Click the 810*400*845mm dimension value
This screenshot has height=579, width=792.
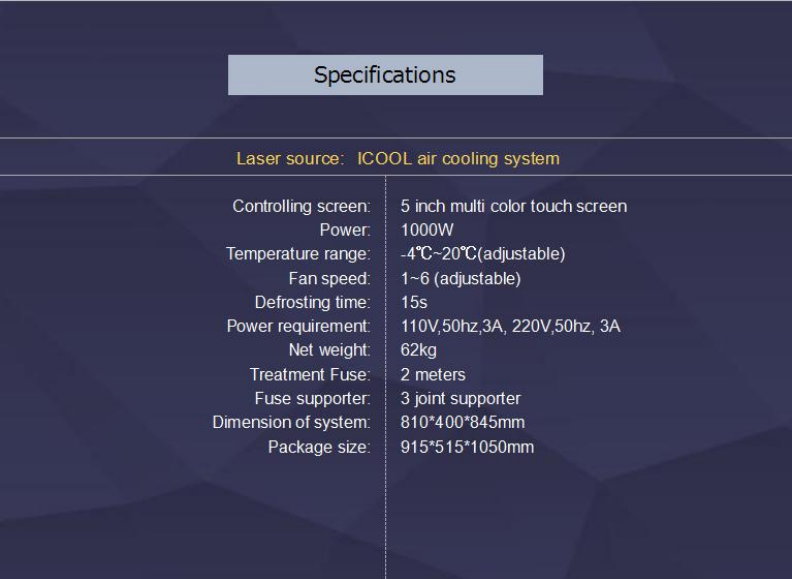[463, 422]
